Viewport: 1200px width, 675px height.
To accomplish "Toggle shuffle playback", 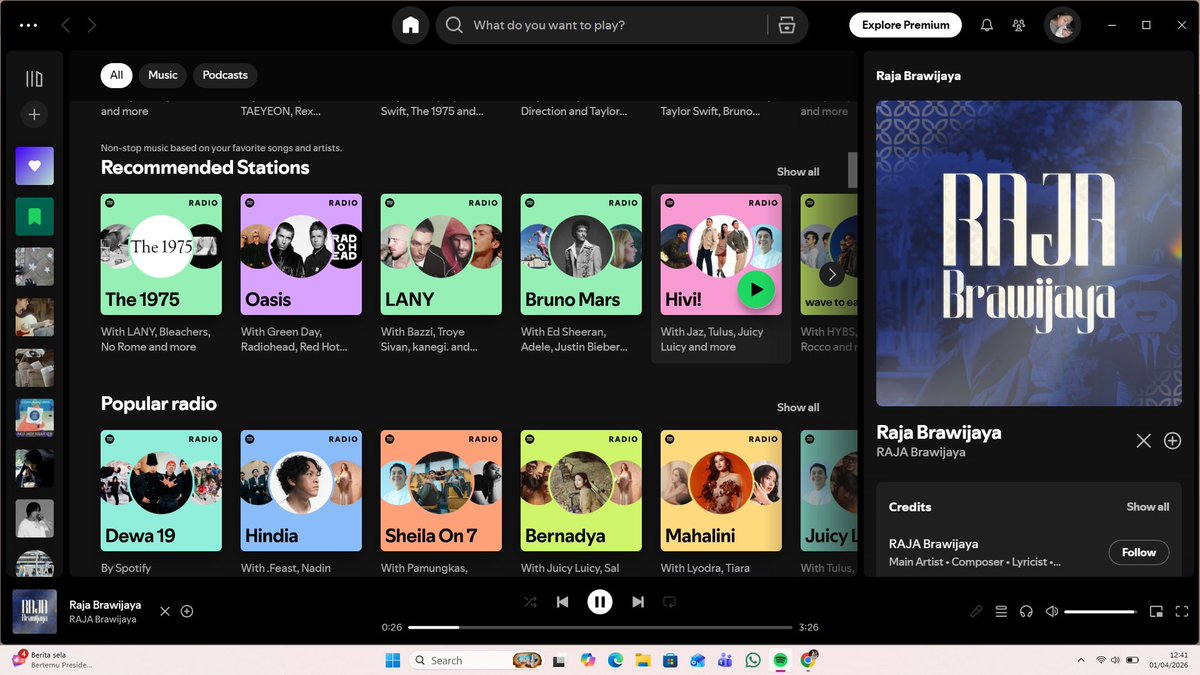I will click(x=530, y=602).
